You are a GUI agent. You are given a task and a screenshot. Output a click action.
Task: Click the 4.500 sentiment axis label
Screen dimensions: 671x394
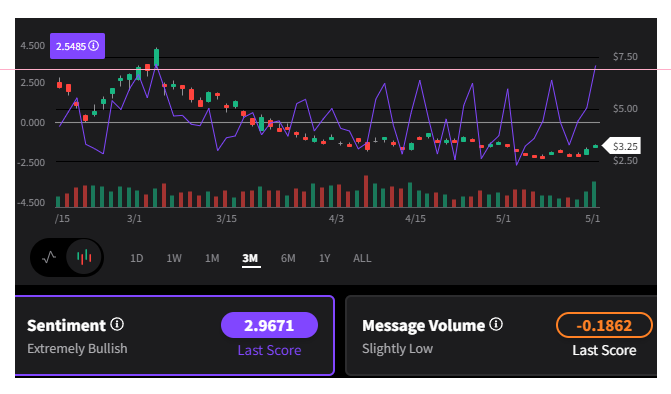(x=33, y=46)
